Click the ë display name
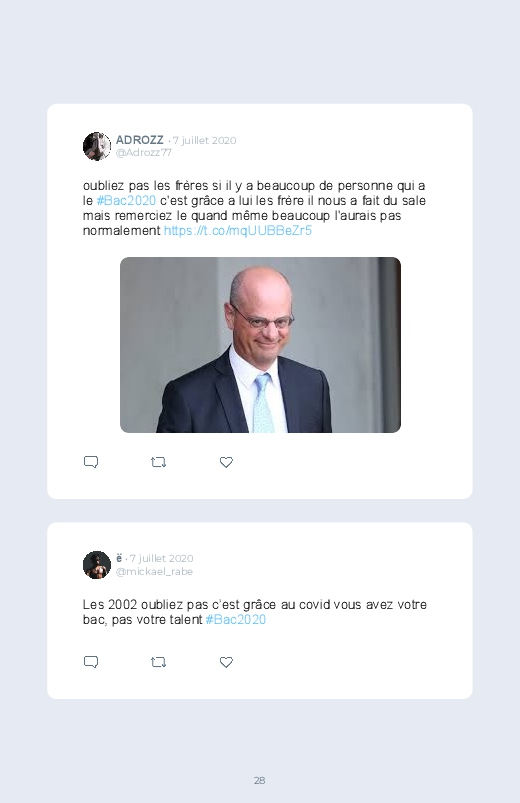Screen dimensions: 520x803 click(x=119, y=558)
